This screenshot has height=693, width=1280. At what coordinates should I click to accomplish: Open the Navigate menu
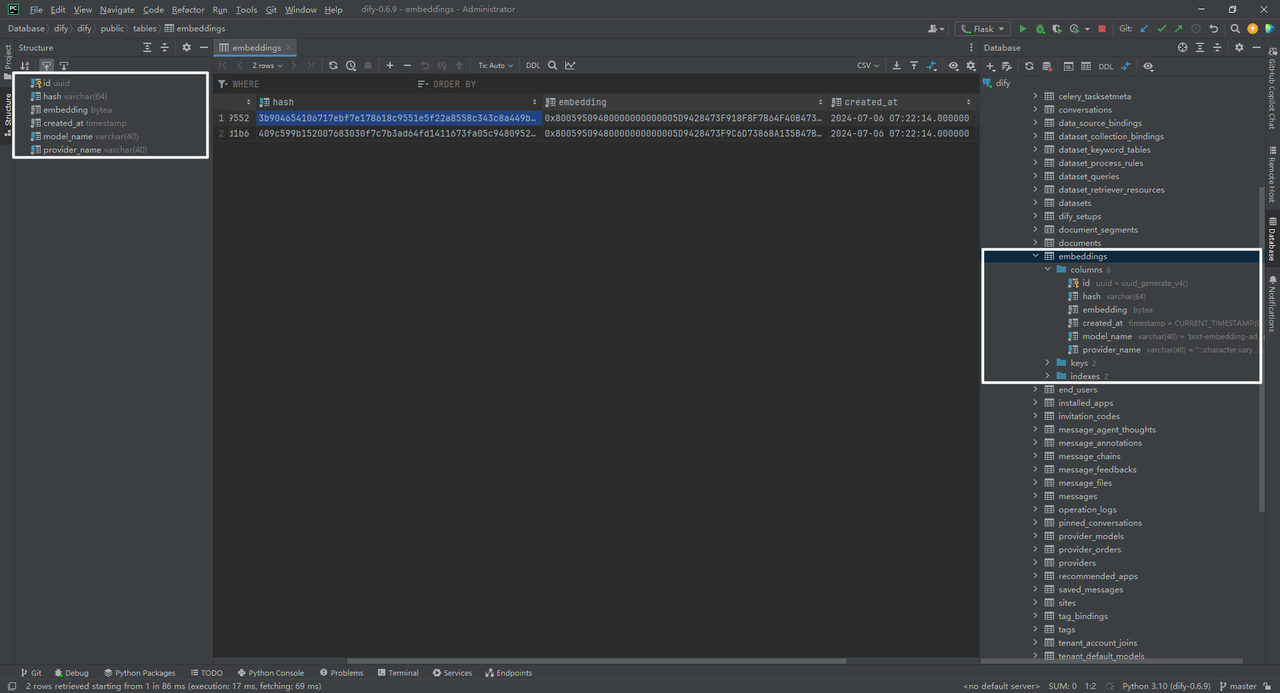pos(117,9)
